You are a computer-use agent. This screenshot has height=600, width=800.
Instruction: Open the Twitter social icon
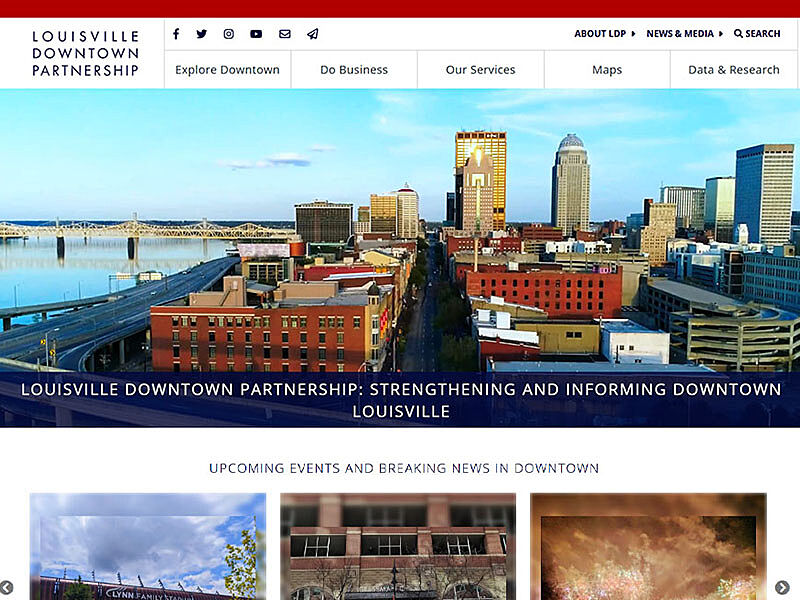(202, 34)
